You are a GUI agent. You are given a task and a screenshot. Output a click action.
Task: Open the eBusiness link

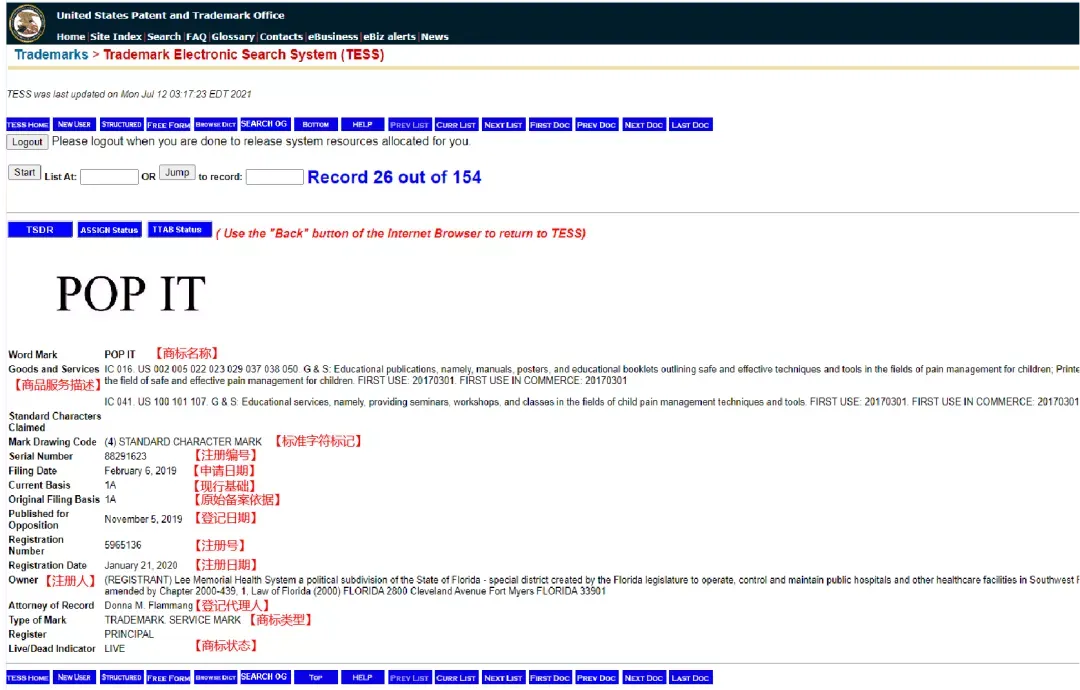point(333,36)
